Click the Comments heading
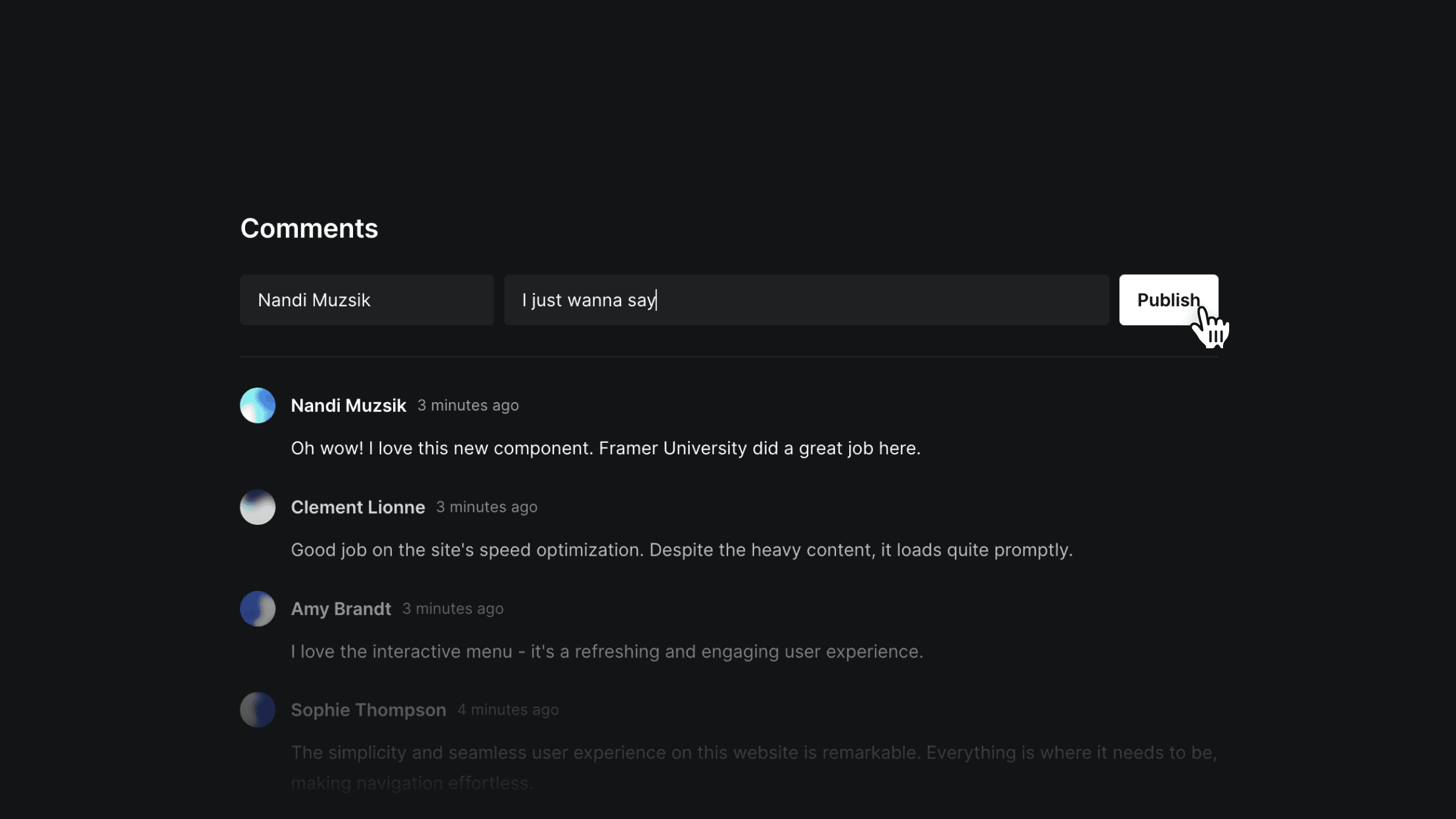Image resolution: width=1456 pixels, height=819 pixels. click(x=309, y=228)
